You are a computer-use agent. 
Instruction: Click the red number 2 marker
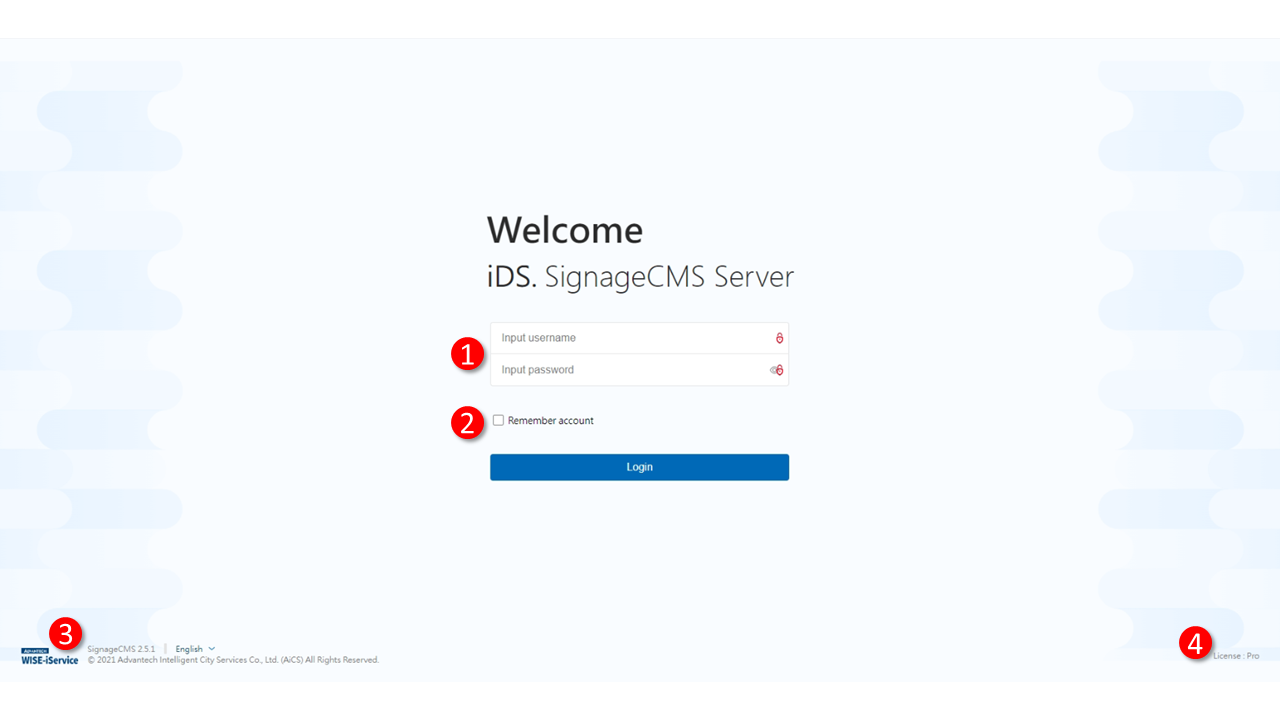(467, 422)
